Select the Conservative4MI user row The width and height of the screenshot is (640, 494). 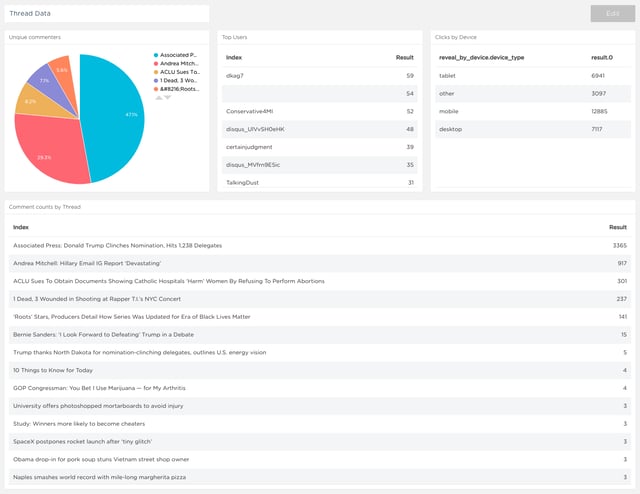(320, 111)
